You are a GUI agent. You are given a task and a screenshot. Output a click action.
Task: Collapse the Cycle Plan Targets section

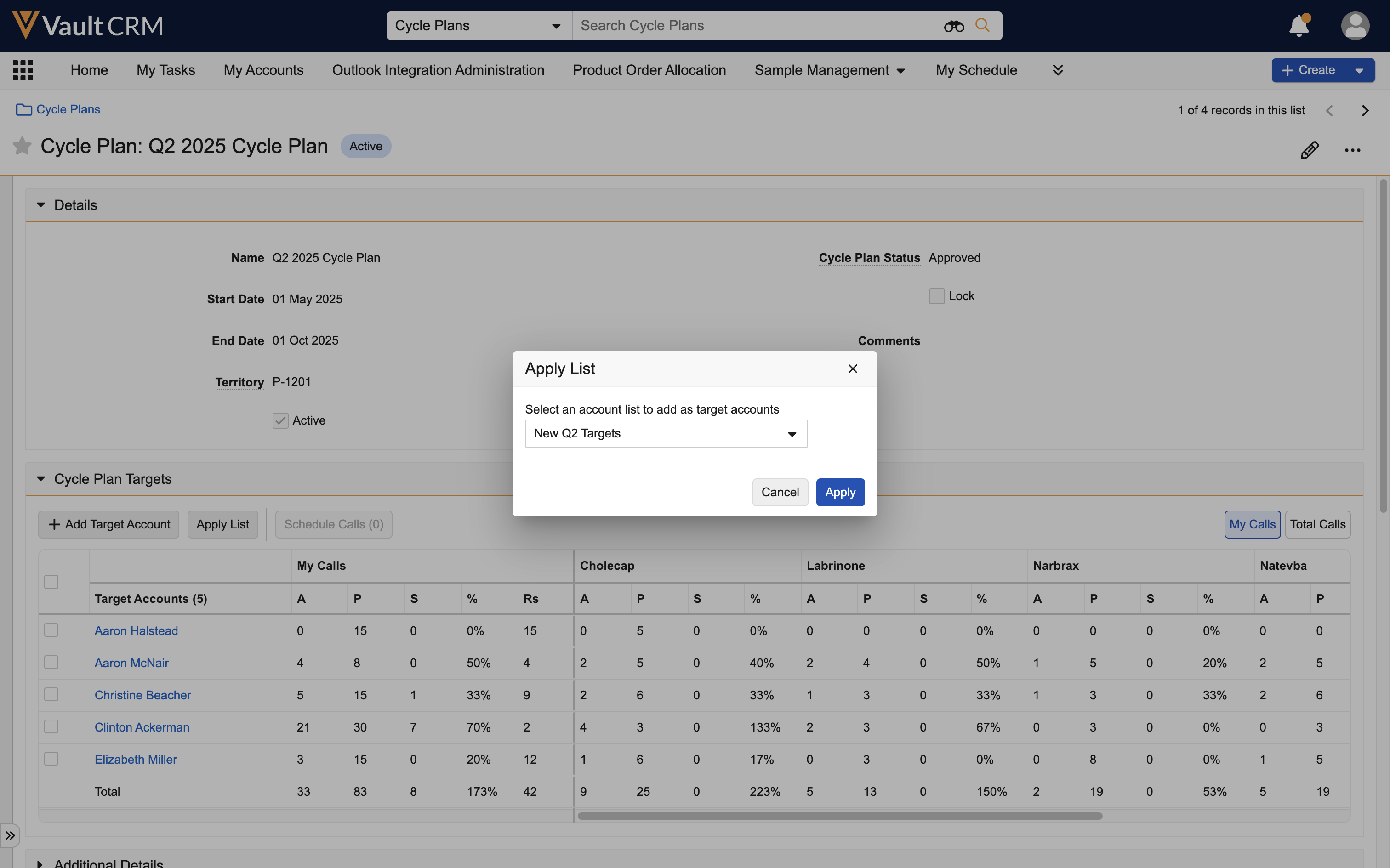tap(41, 479)
